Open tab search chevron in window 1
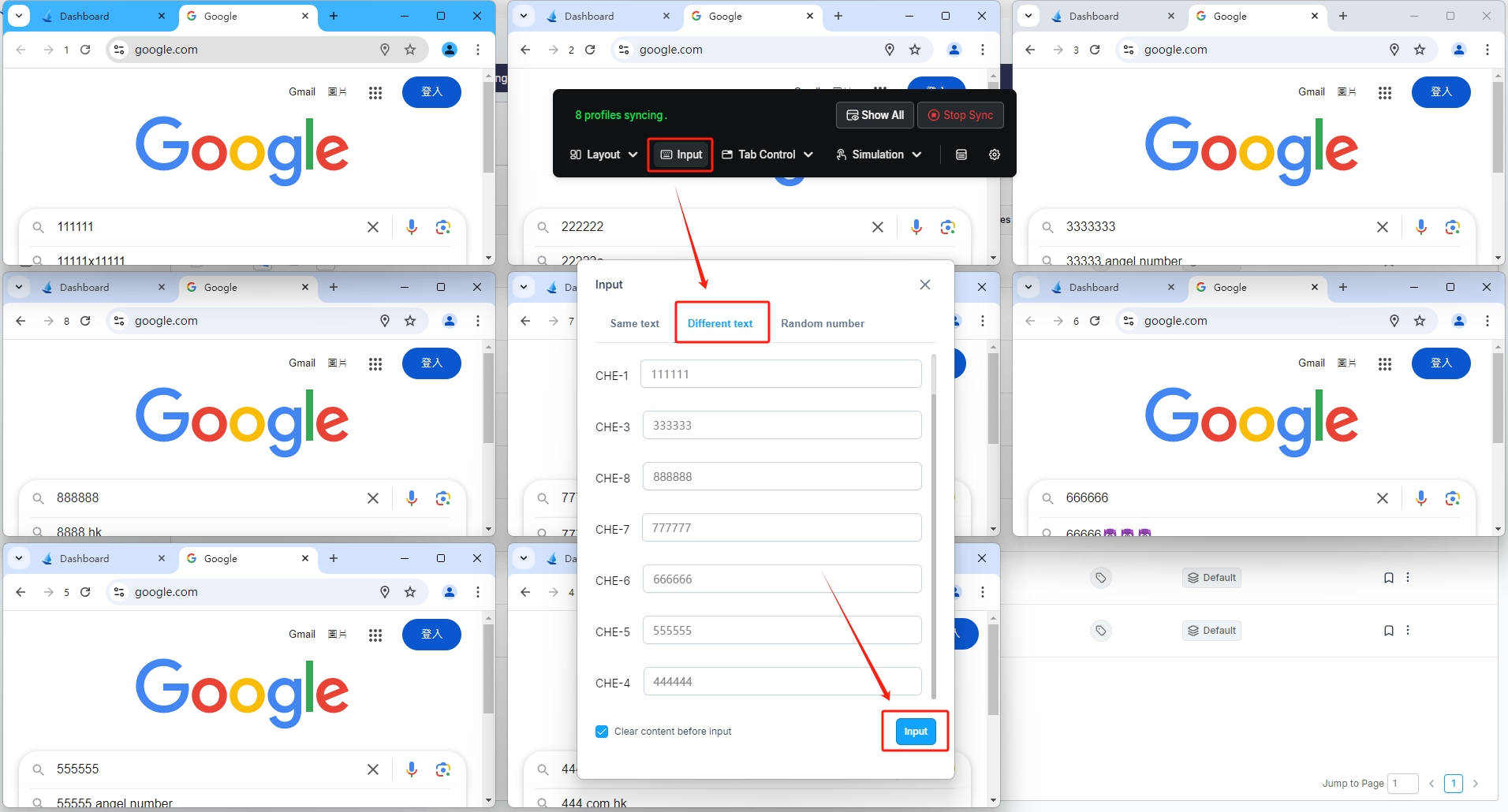 pyautogui.click(x=19, y=16)
